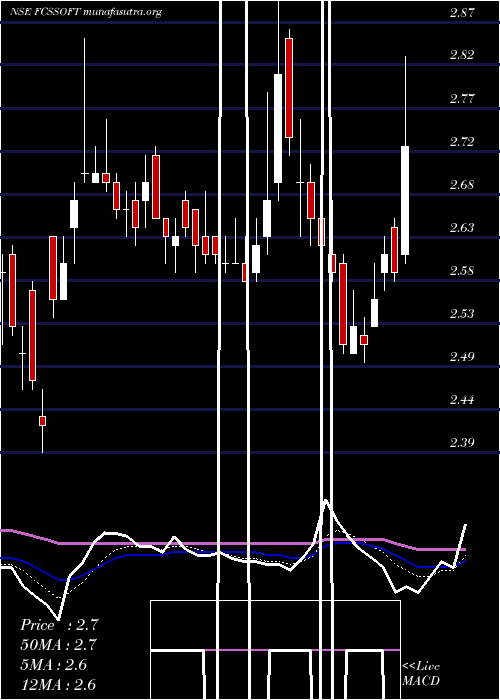
Task: Click the last tall white candlestick
Action: pyautogui.click(x=405, y=200)
